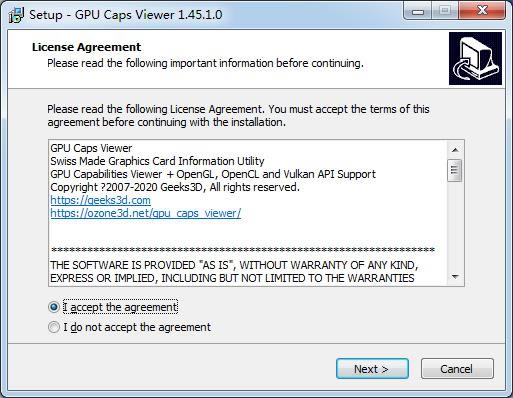The width and height of the screenshot is (513, 398).
Task: Open the geeks3d.com link
Action: click(100, 200)
